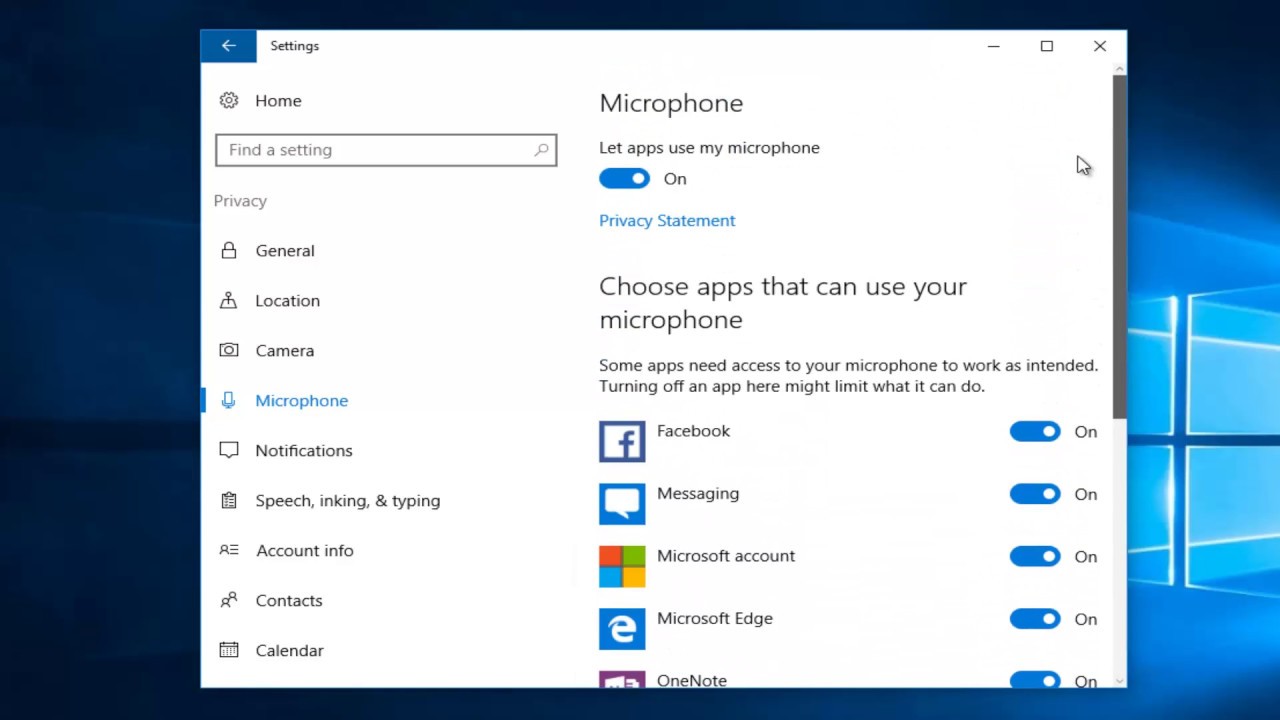Click the search magnifier icon
This screenshot has width=1280, height=720.
[541, 150]
